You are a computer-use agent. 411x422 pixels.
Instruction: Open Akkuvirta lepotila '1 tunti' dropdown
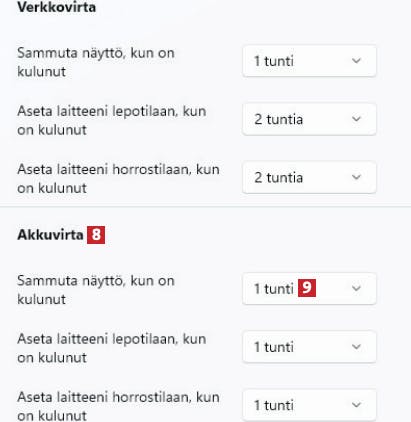[309, 347]
